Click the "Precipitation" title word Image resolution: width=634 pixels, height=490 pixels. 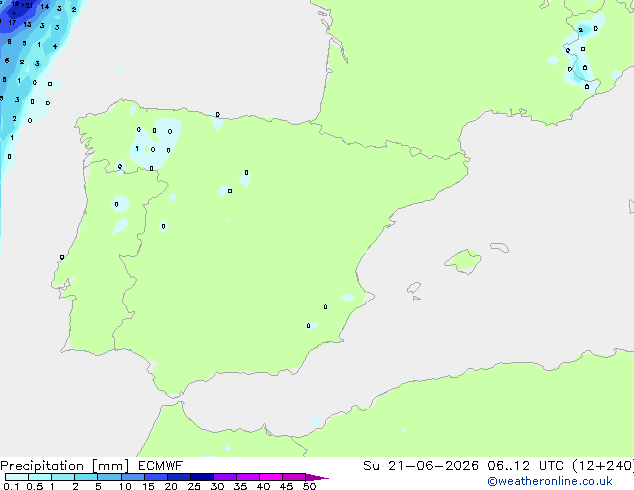coord(42,466)
